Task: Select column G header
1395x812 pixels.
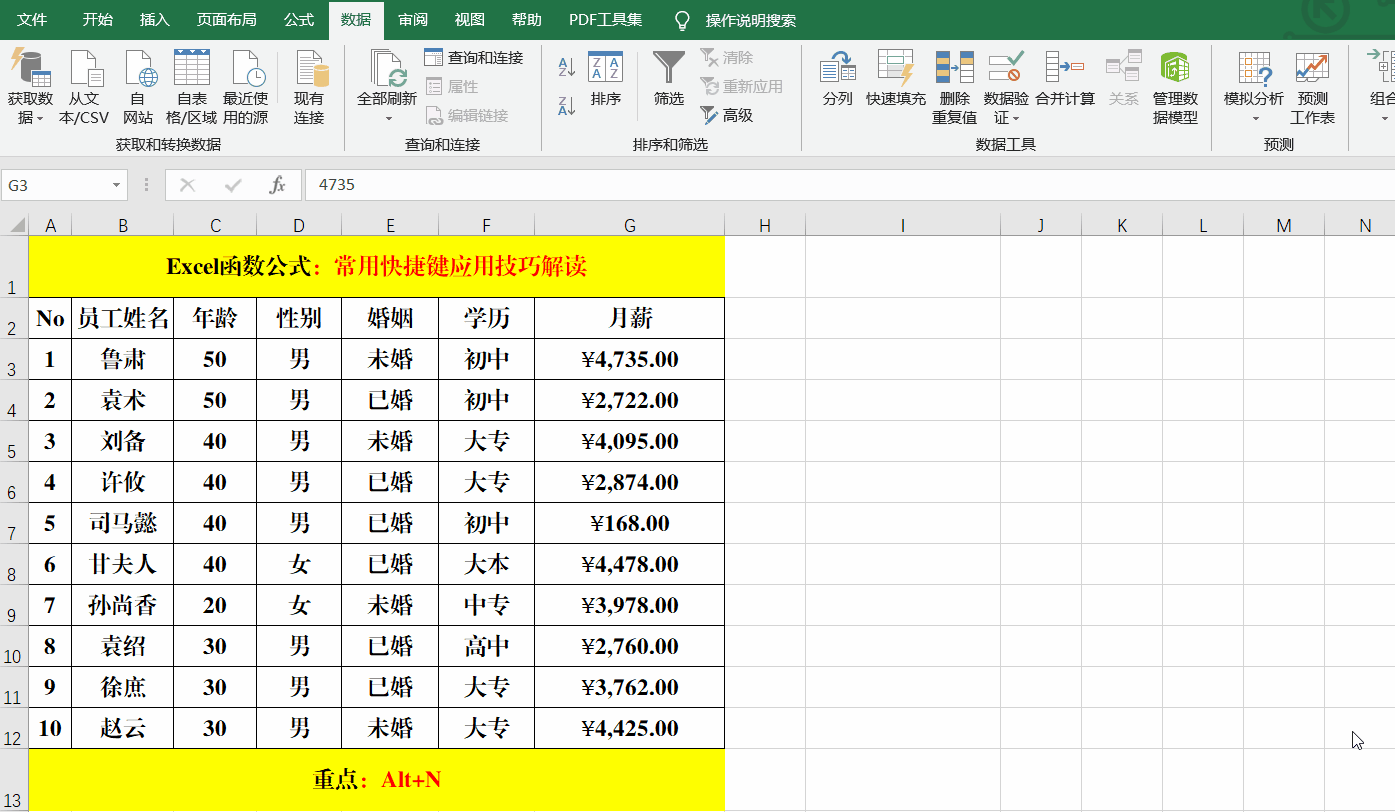Action: pos(630,226)
